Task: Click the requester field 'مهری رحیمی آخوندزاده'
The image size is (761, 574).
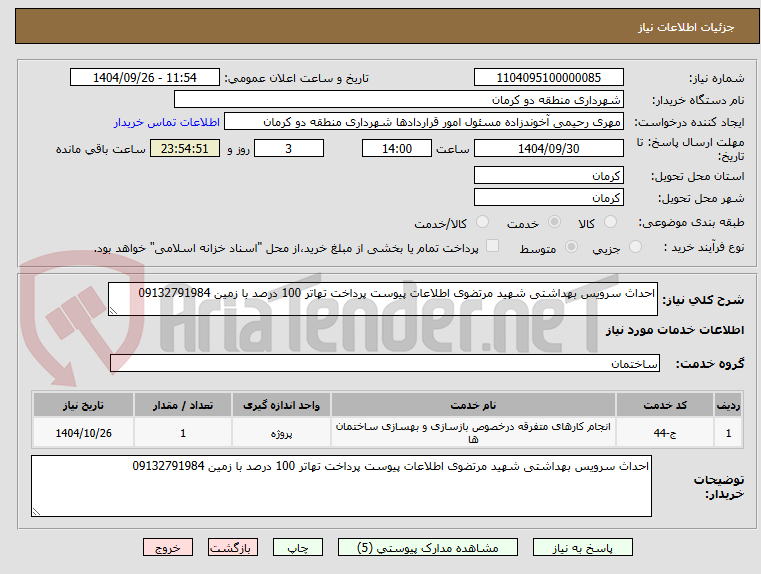Action: [x=423, y=121]
